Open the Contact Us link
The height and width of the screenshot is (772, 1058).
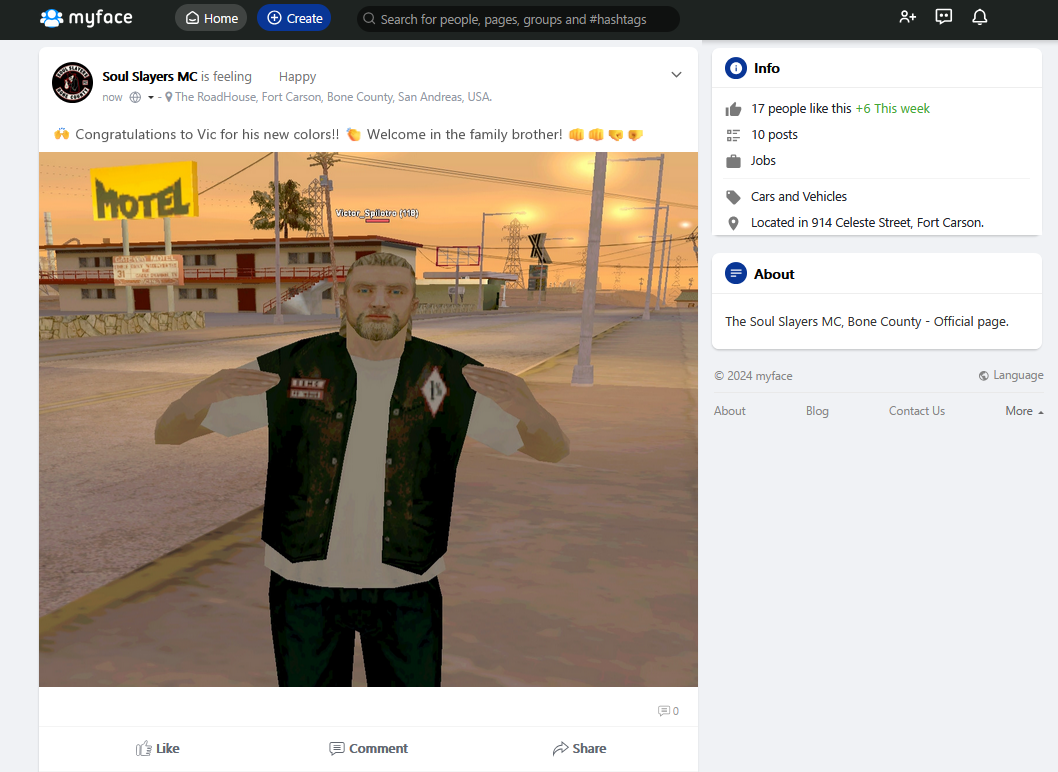pyautogui.click(x=916, y=411)
